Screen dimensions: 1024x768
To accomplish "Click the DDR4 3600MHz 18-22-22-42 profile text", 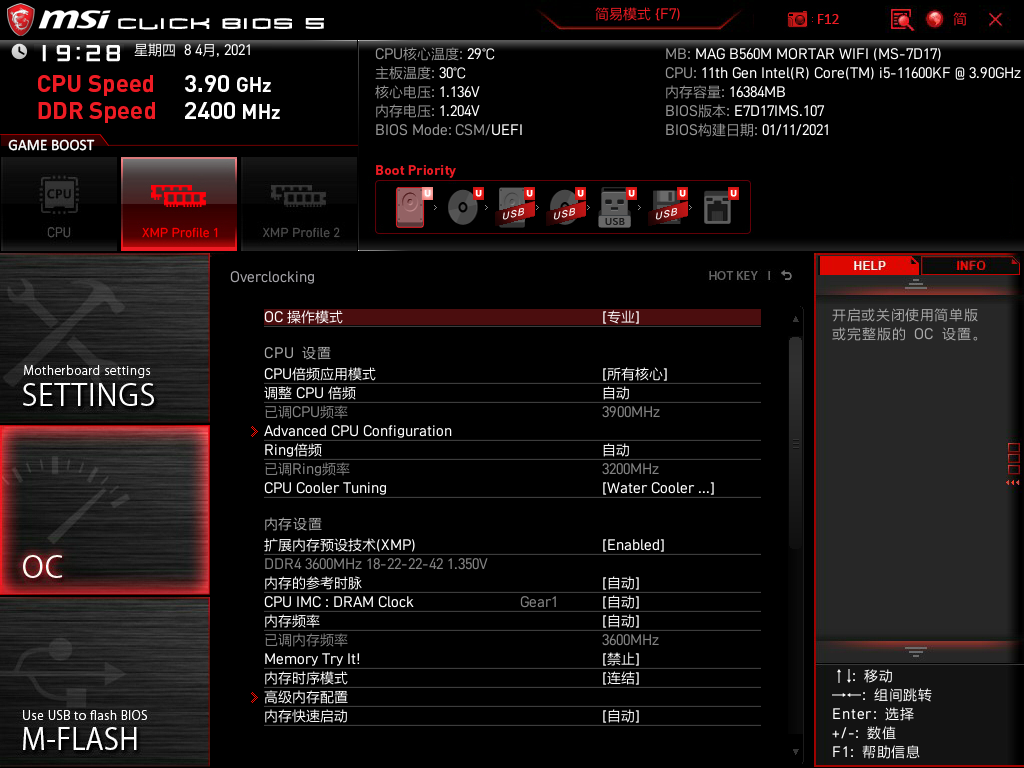I will click(376, 564).
